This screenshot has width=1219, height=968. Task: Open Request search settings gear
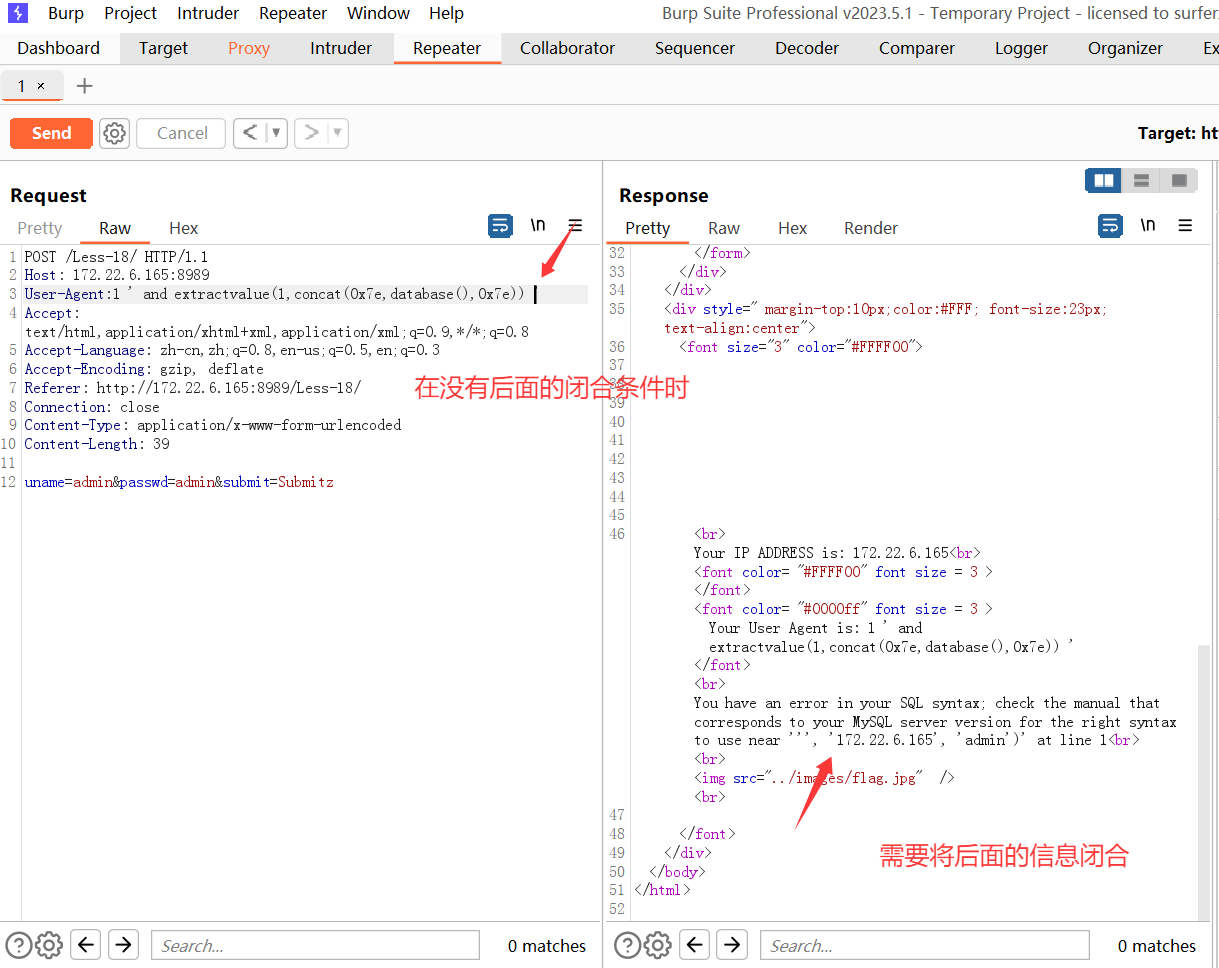click(49, 945)
